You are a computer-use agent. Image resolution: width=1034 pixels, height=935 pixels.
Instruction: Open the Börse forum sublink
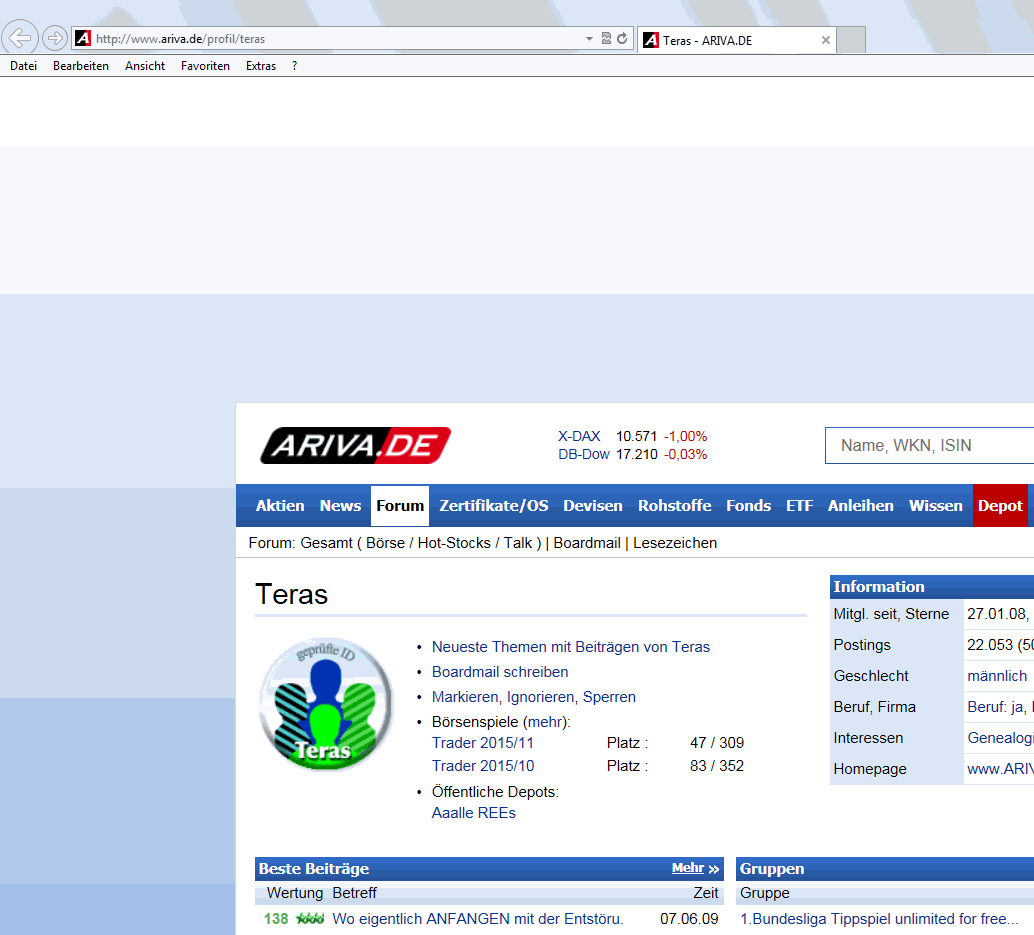pos(386,543)
